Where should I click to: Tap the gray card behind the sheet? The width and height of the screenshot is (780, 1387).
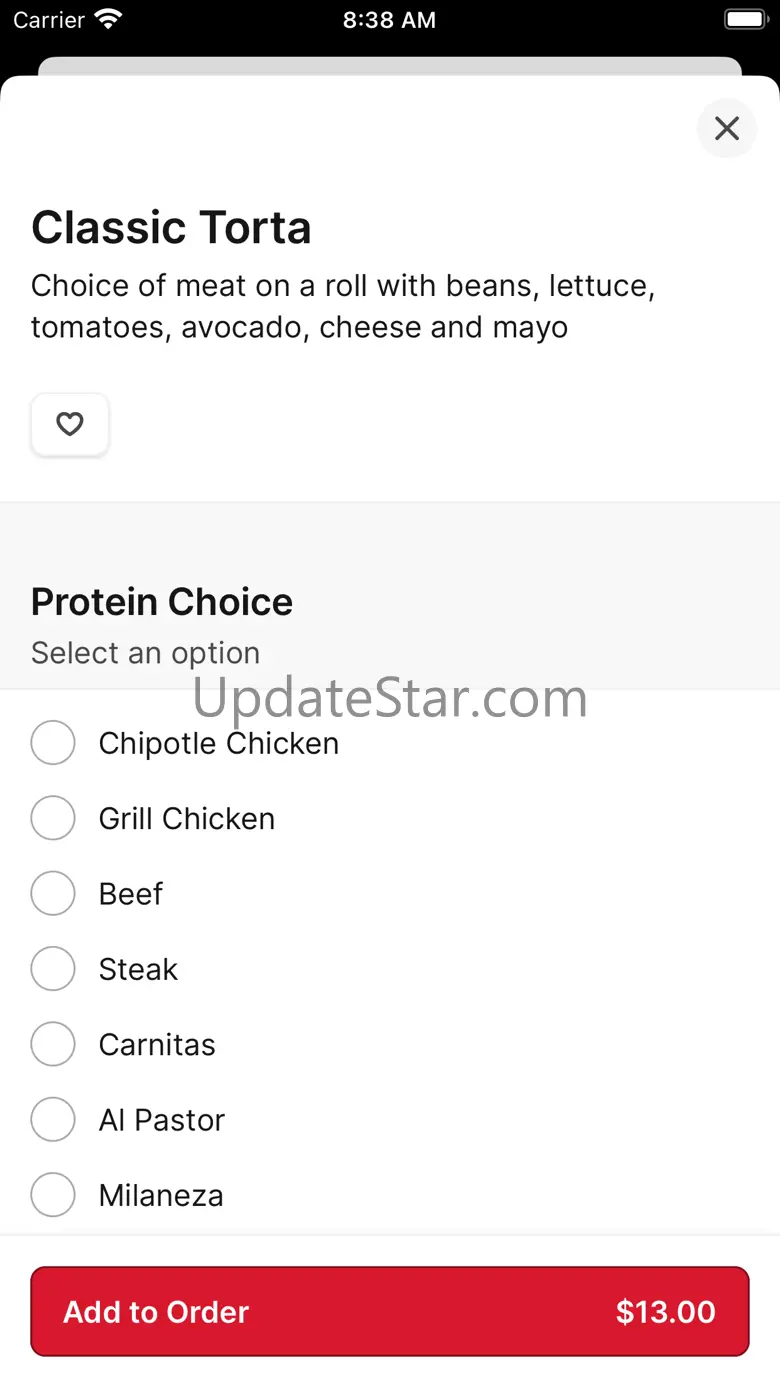pyautogui.click(x=390, y=66)
